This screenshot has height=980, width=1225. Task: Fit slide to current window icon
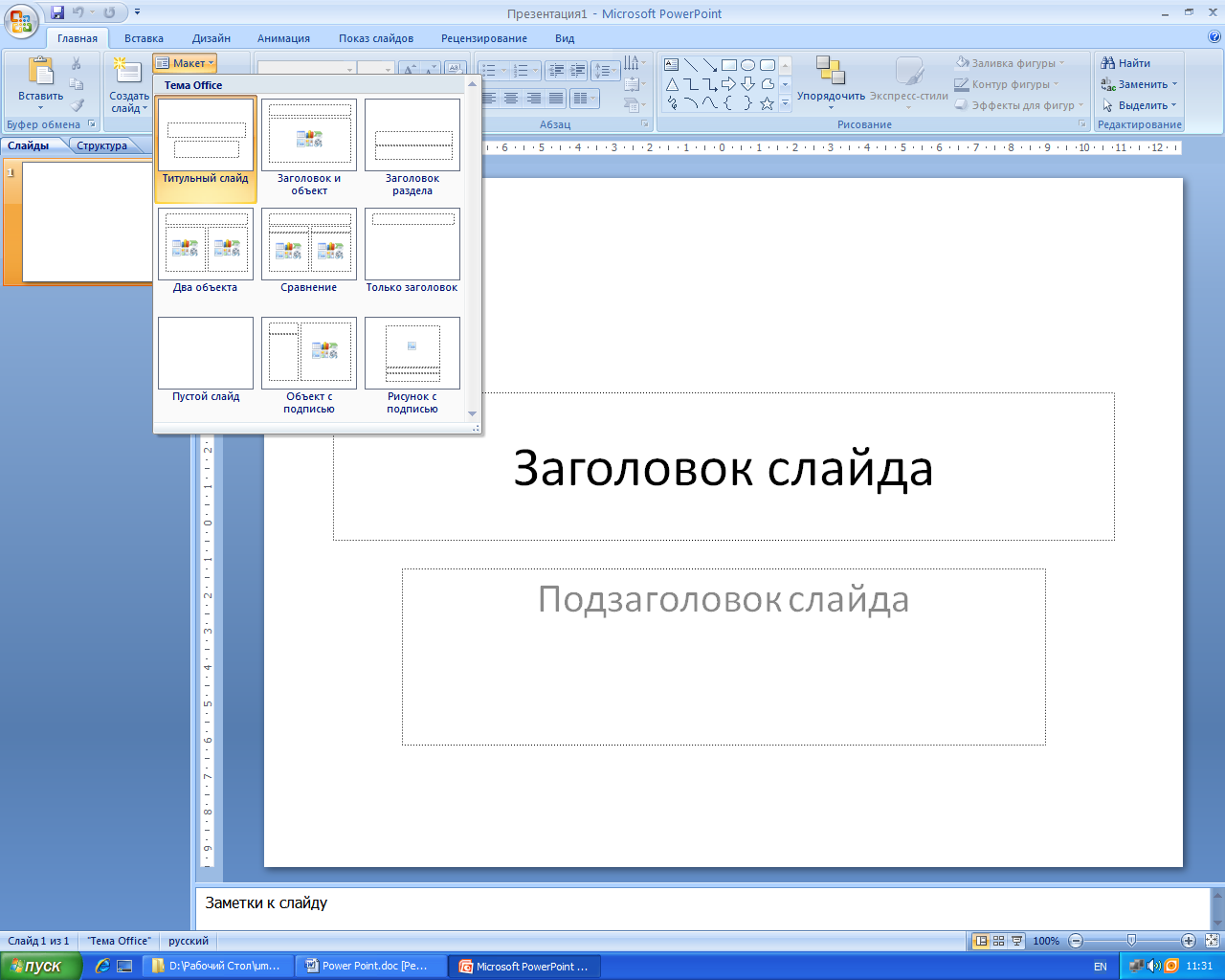1213,941
